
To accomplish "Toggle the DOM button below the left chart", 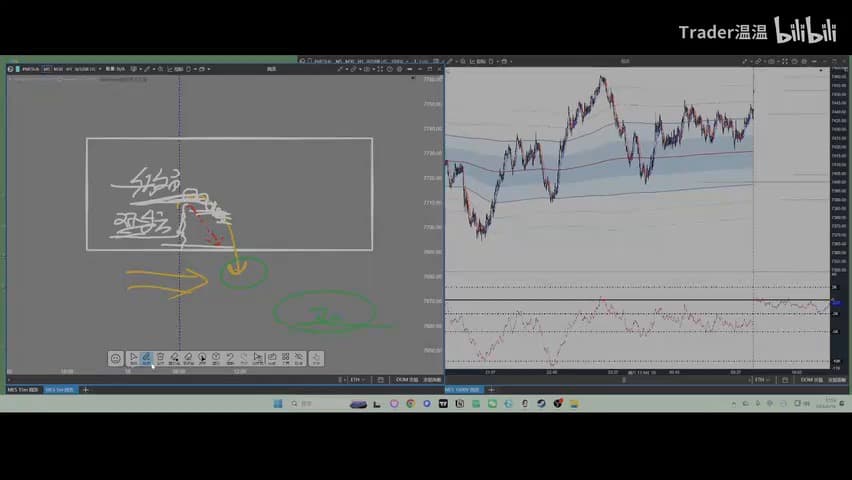I will [x=407, y=379].
